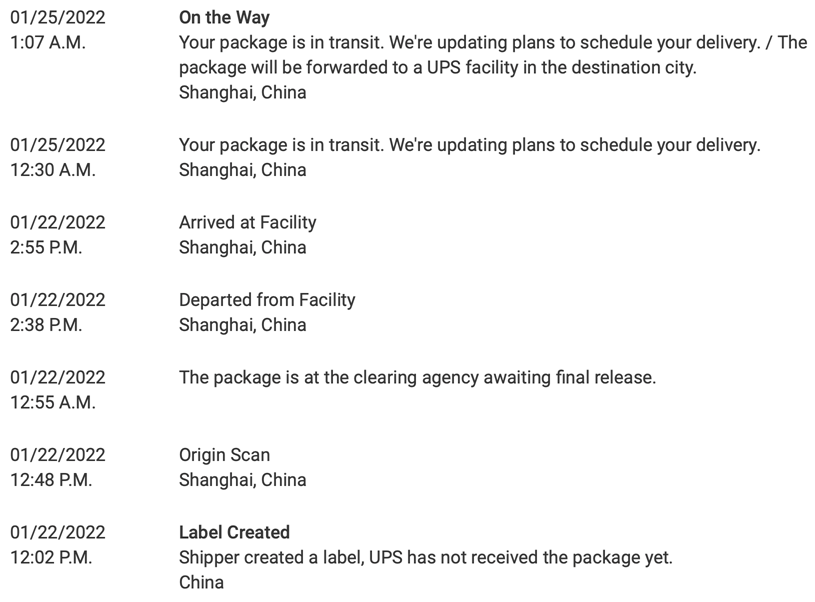Click Shanghai, China under Origin Scan
This screenshot has height=602, width=815.
[x=242, y=479]
